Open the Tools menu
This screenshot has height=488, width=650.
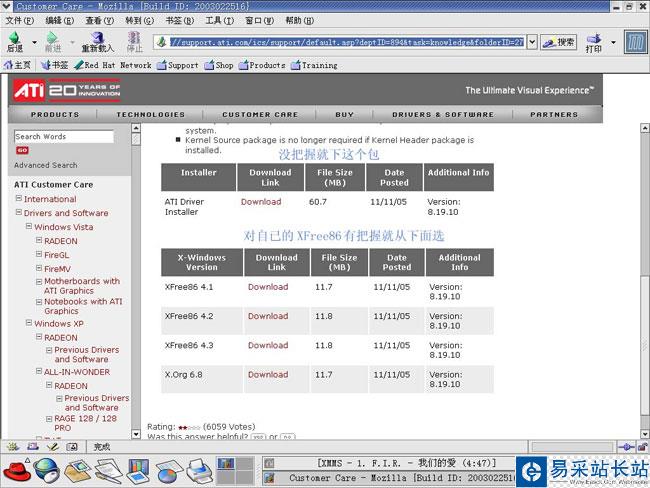point(220,20)
